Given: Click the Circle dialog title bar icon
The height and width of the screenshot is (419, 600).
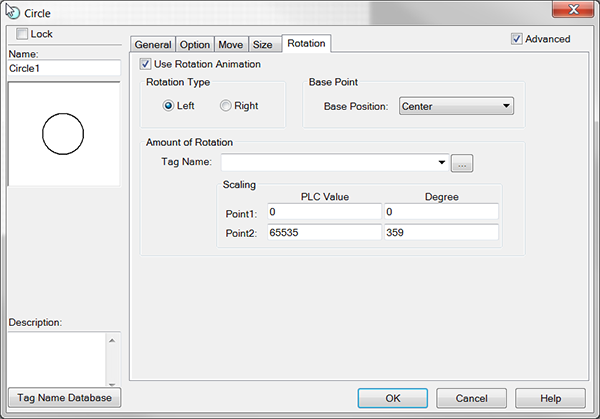Looking at the screenshot, I should tap(12, 13).
